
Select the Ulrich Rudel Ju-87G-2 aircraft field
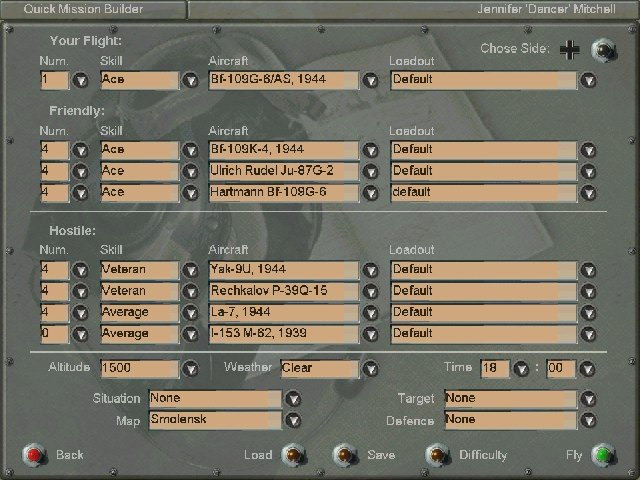click(x=284, y=171)
